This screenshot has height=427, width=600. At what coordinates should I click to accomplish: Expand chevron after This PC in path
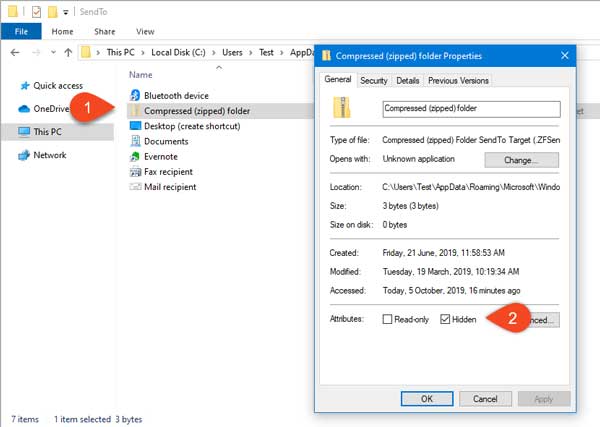[143, 53]
